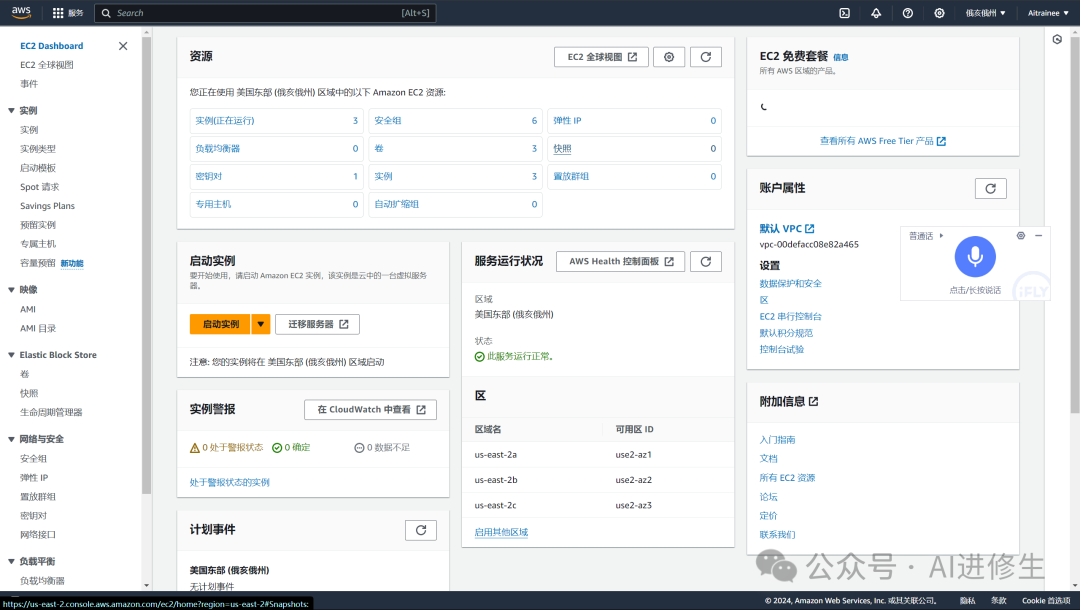Open the notifications bell

[x=876, y=13]
